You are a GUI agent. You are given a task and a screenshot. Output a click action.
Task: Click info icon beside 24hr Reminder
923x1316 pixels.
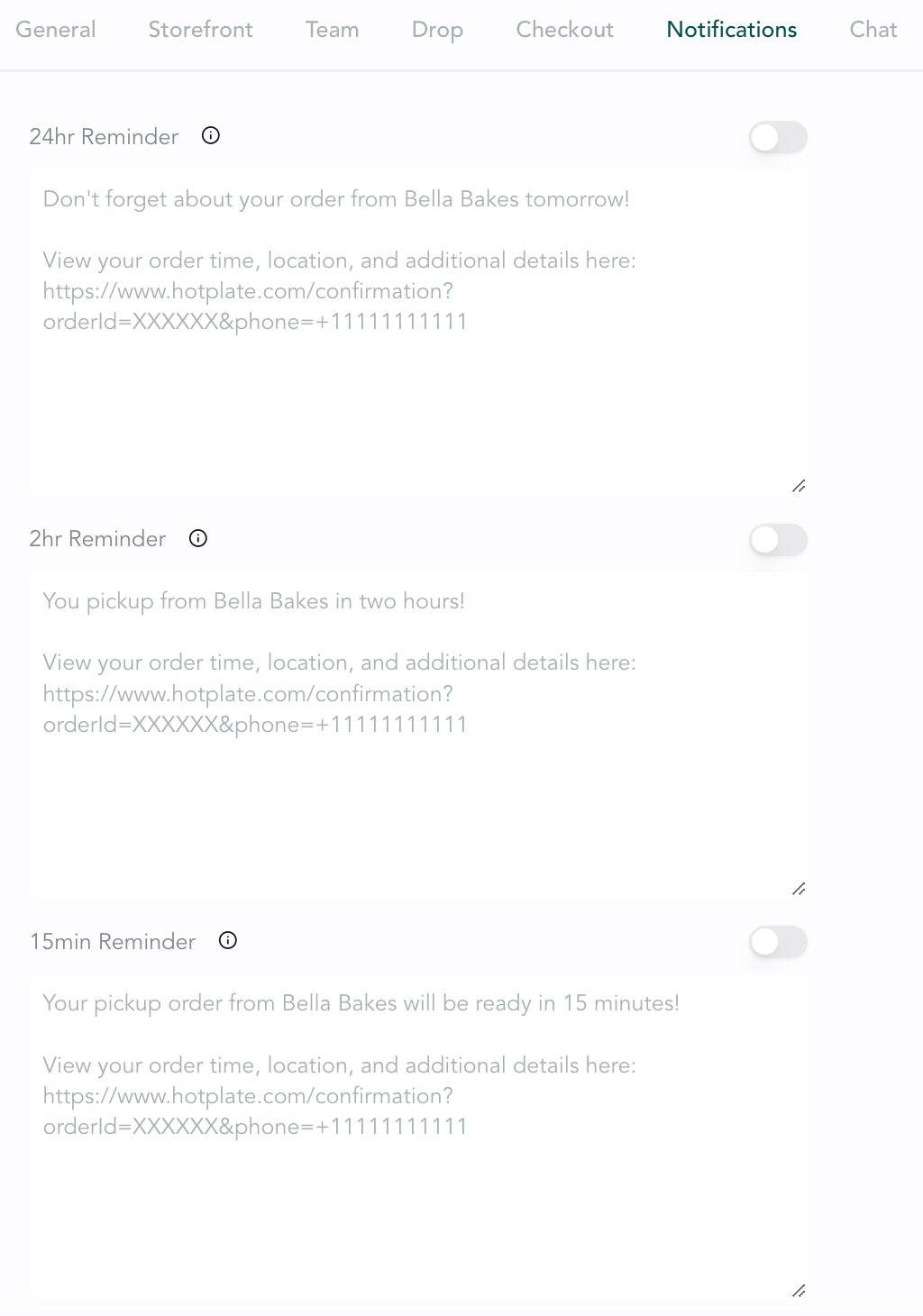pos(211,136)
